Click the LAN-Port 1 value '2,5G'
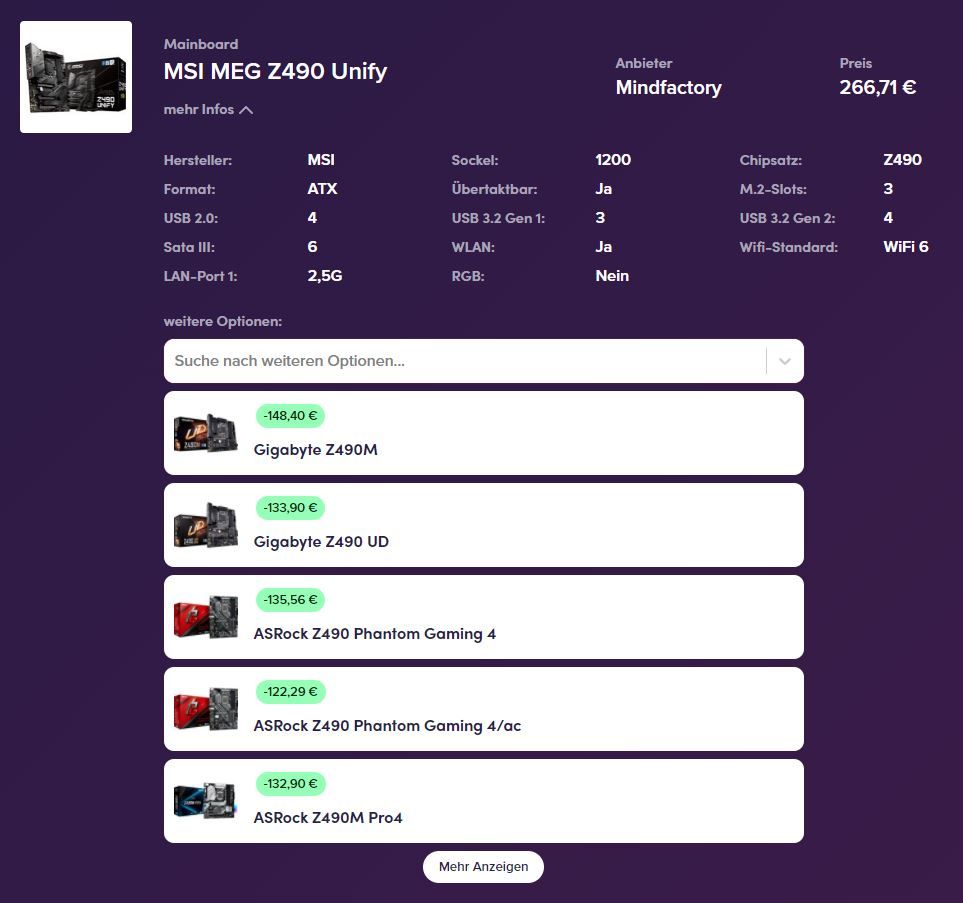Viewport: 963px width, 903px height. [325, 275]
